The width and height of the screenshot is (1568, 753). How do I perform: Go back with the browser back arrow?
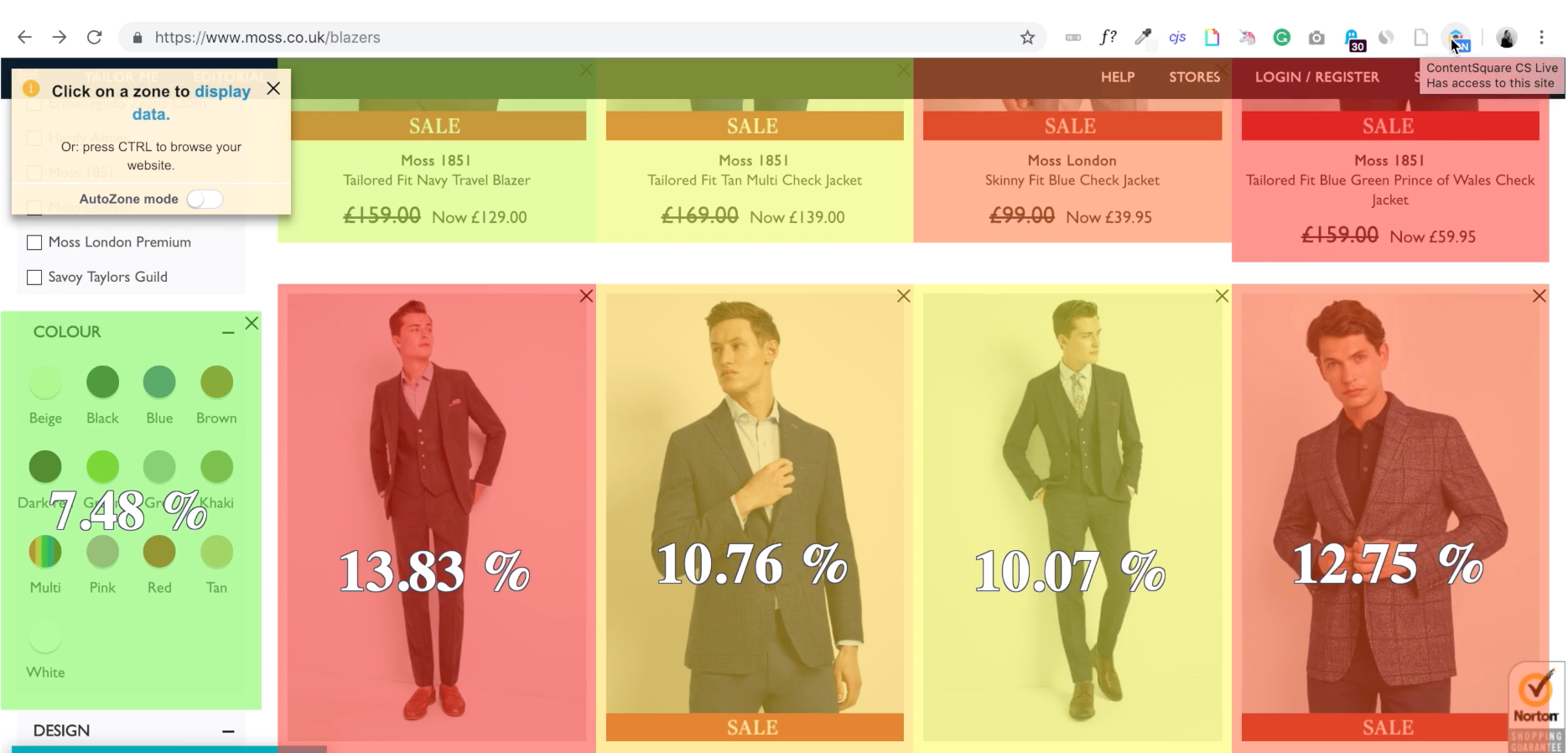point(24,37)
